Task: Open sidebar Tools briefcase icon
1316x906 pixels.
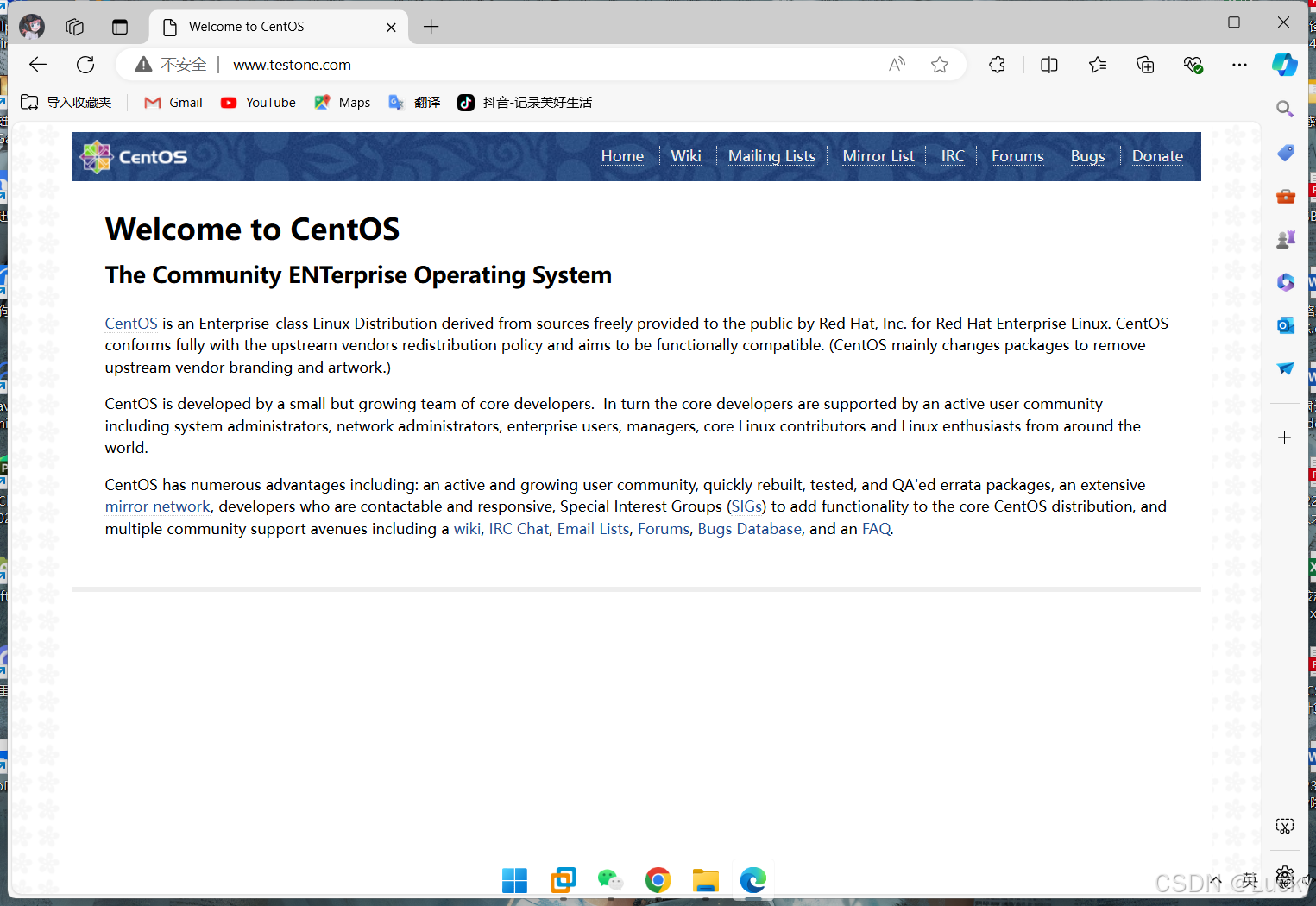Action: click(x=1285, y=196)
